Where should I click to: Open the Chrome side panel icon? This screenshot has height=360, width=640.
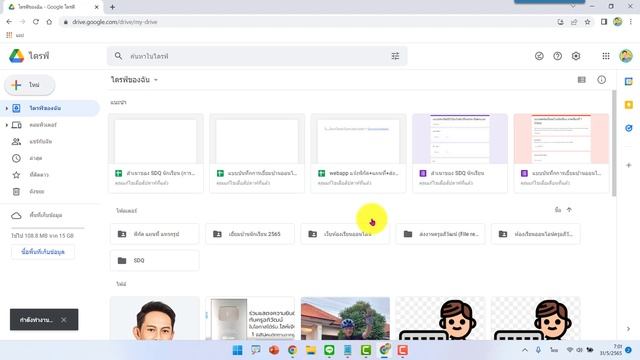point(604,22)
